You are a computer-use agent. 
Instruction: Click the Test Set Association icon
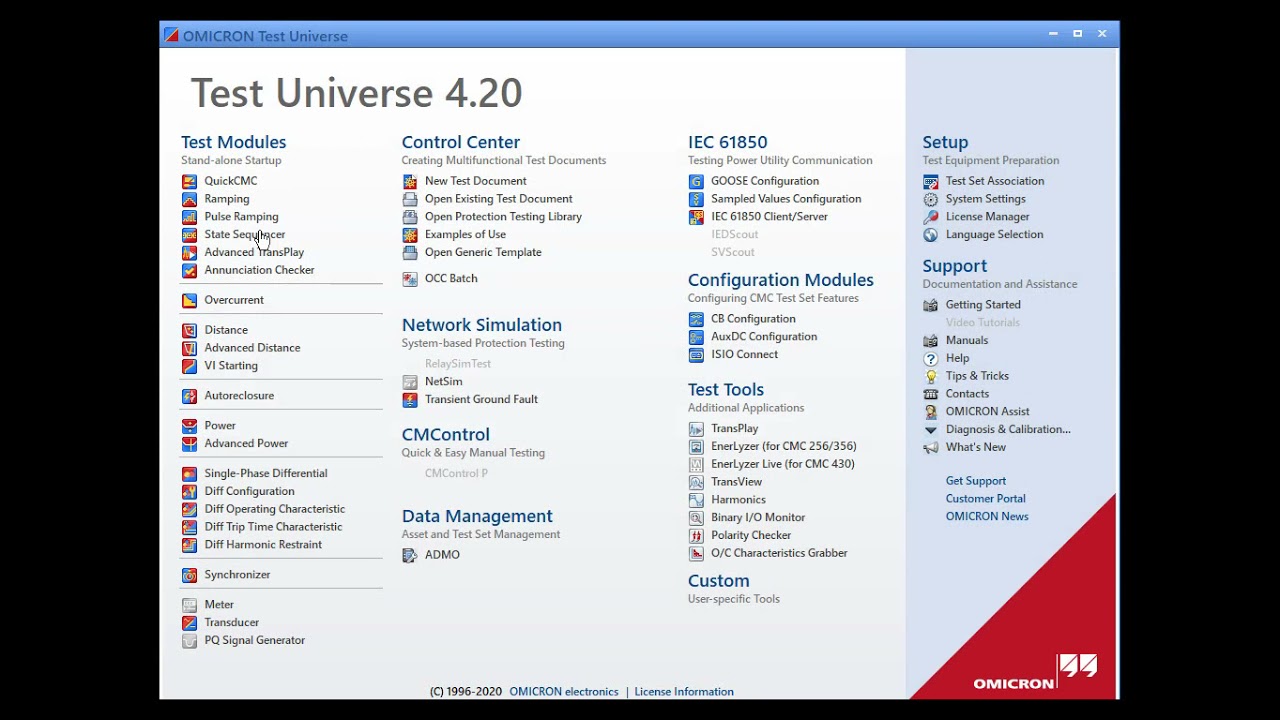pos(931,182)
